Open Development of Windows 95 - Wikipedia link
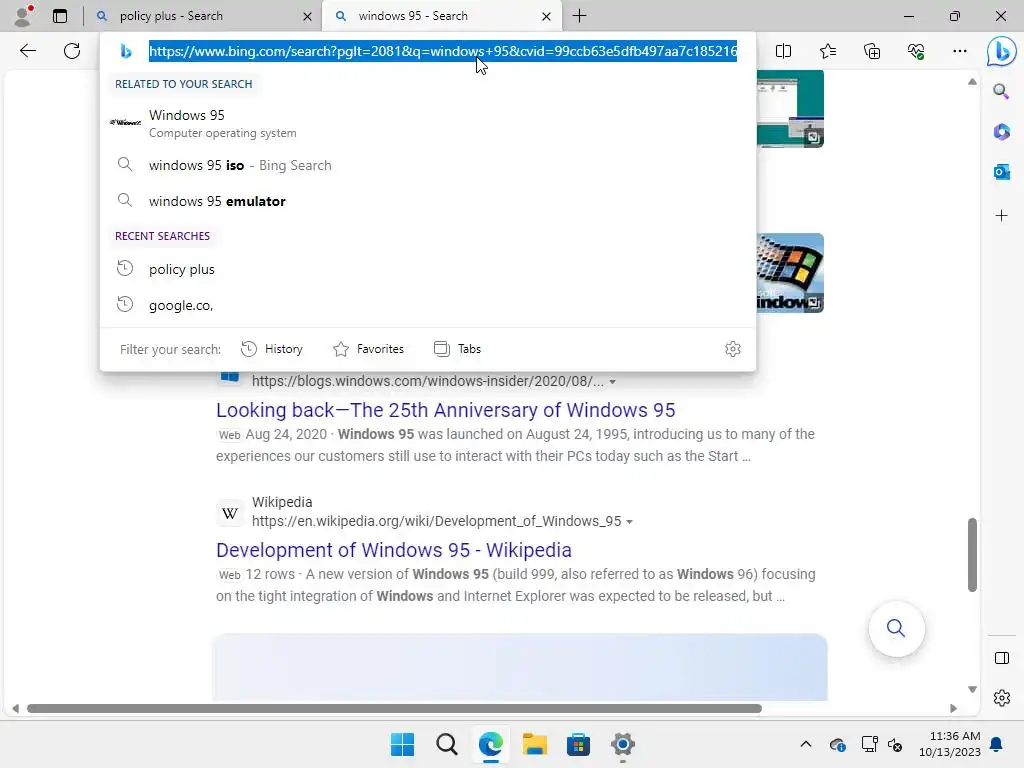This screenshot has width=1024, height=768. click(394, 550)
